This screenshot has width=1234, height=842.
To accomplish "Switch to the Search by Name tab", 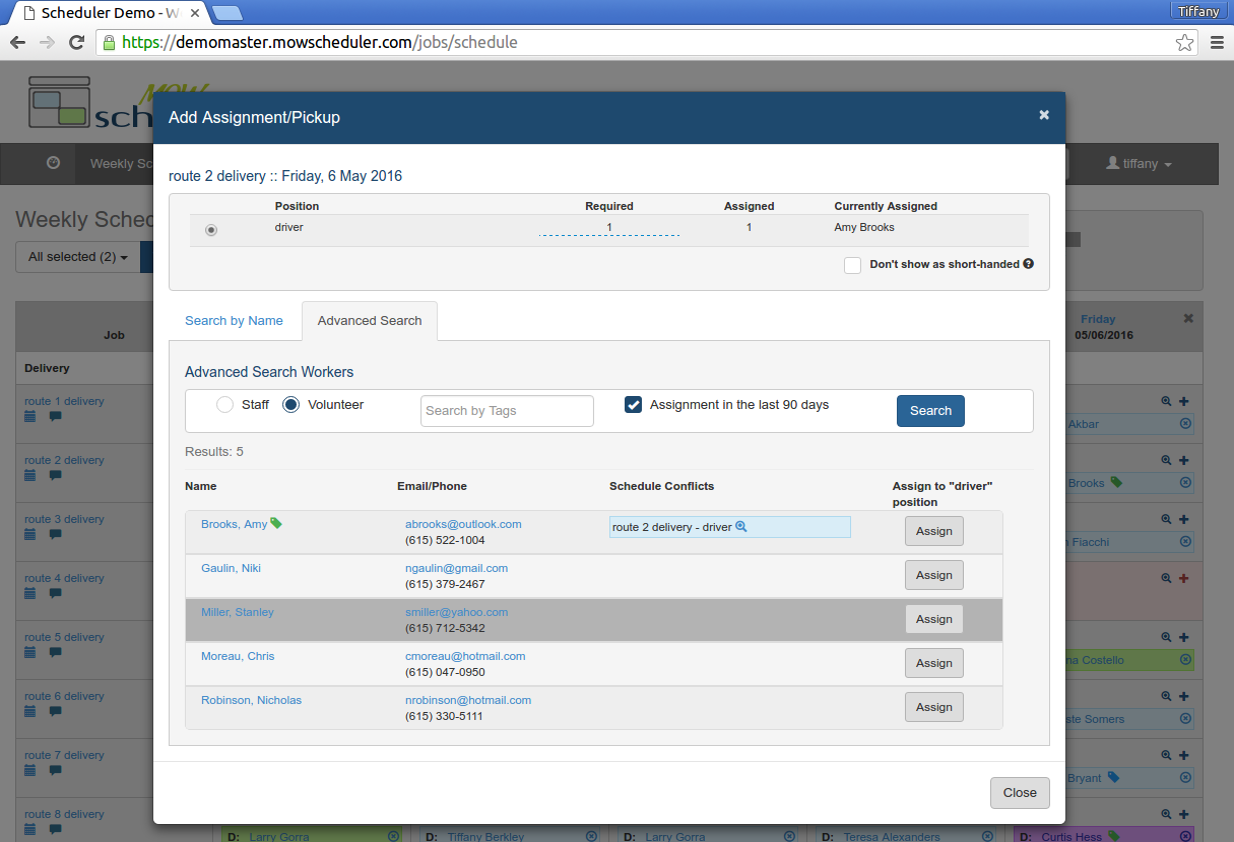I will pos(234,321).
